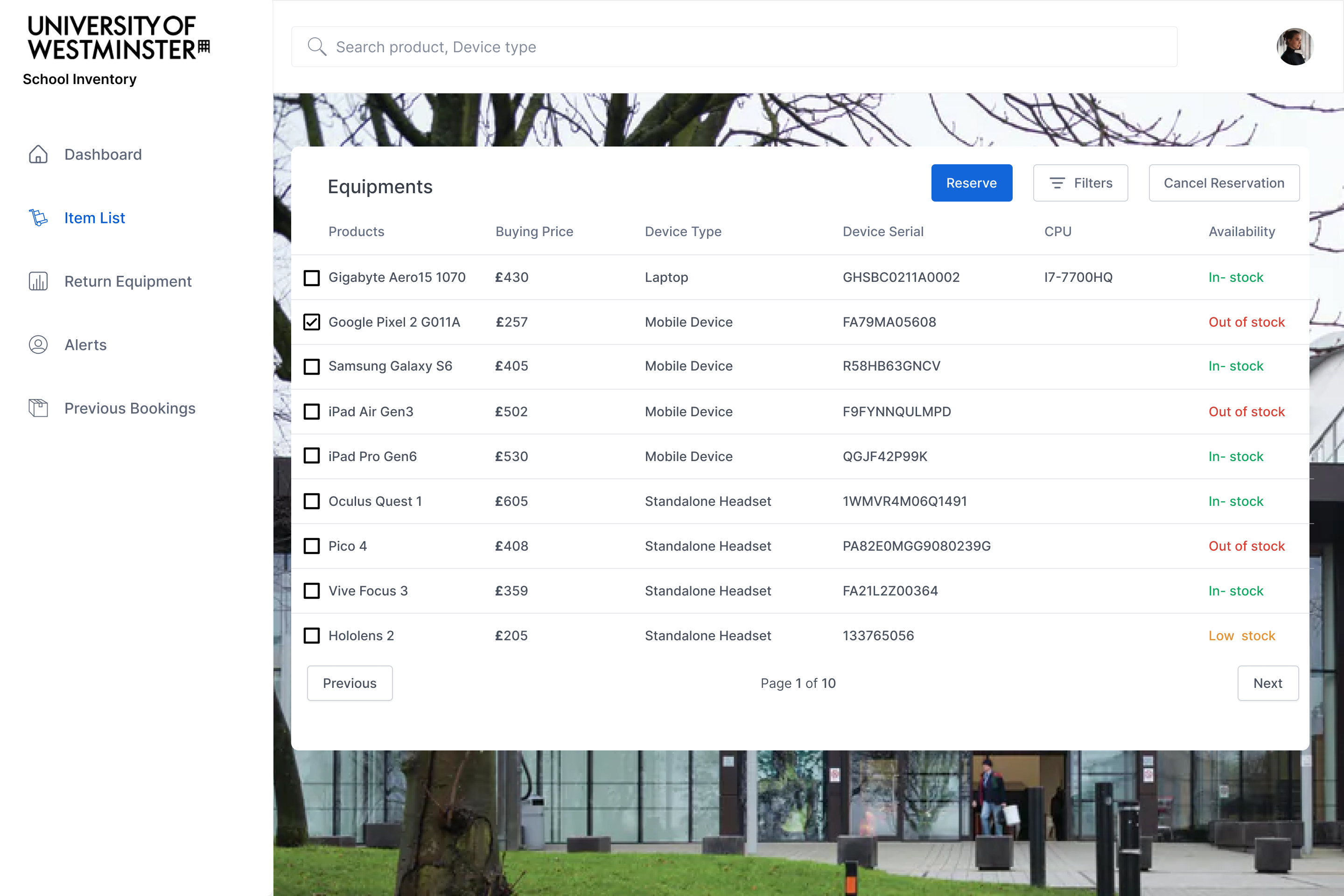Image resolution: width=1344 pixels, height=896 pixels.
Task: Click the Low stock status for Hololens 2
Action: tap(1242, 636)
